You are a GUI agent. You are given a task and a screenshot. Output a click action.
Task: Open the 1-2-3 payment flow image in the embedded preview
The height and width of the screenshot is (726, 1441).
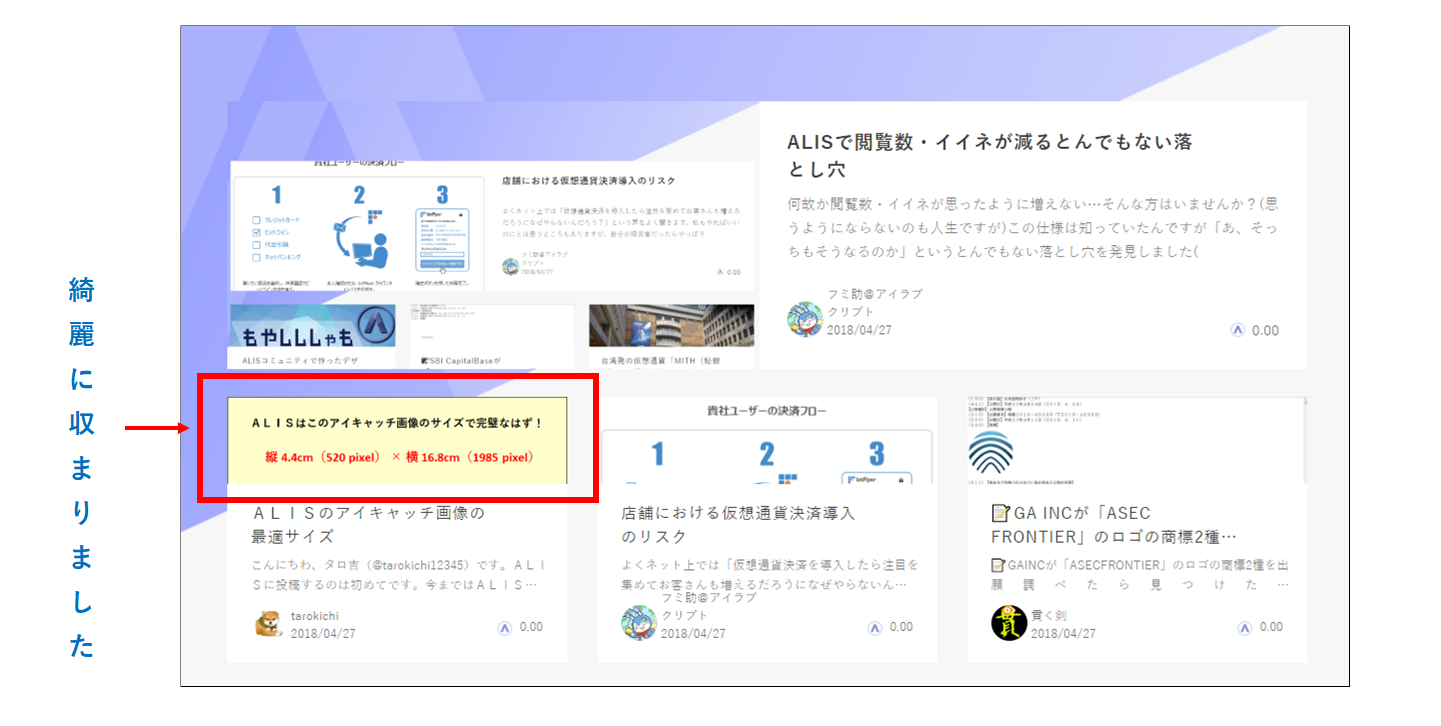[x=360, y=226]
